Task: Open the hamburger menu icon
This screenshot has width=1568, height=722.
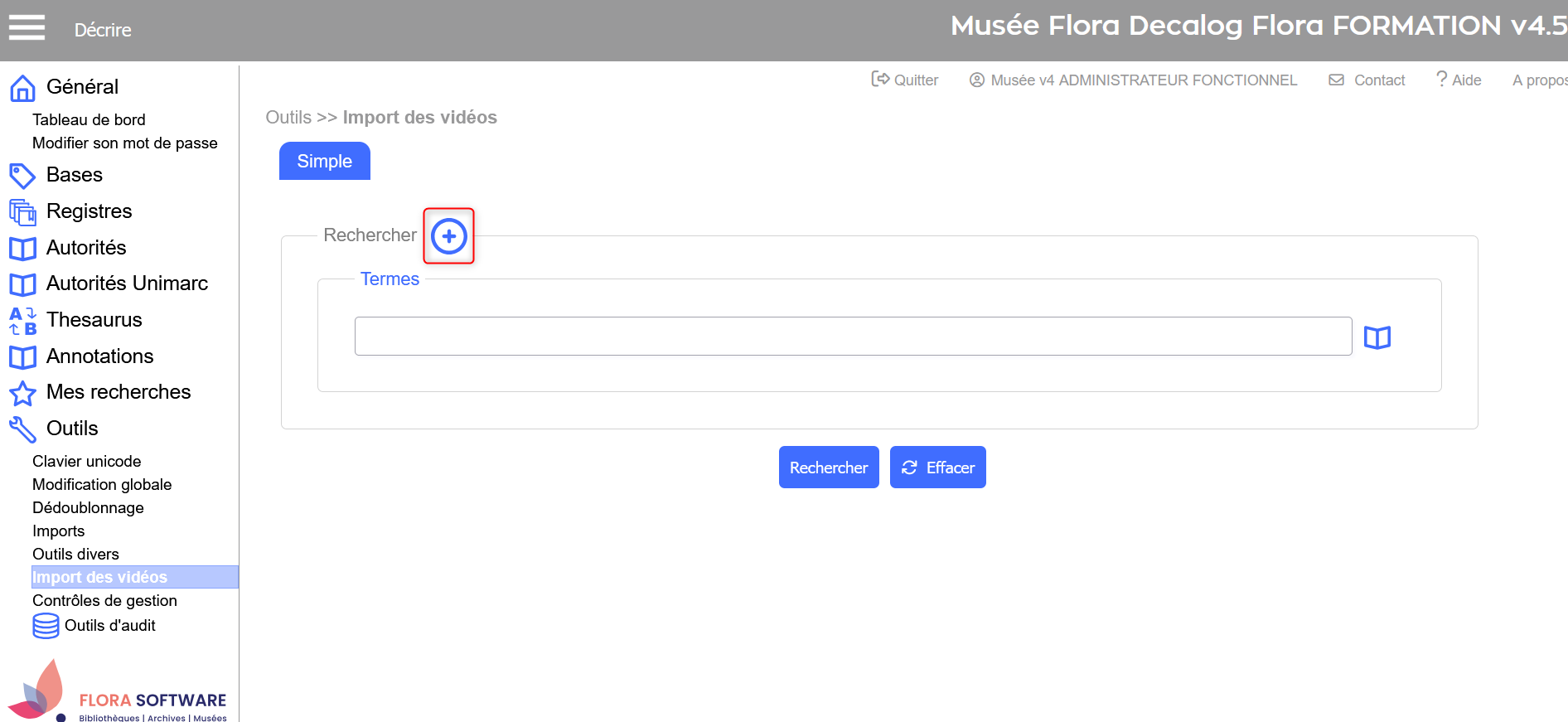Action: 27,28
